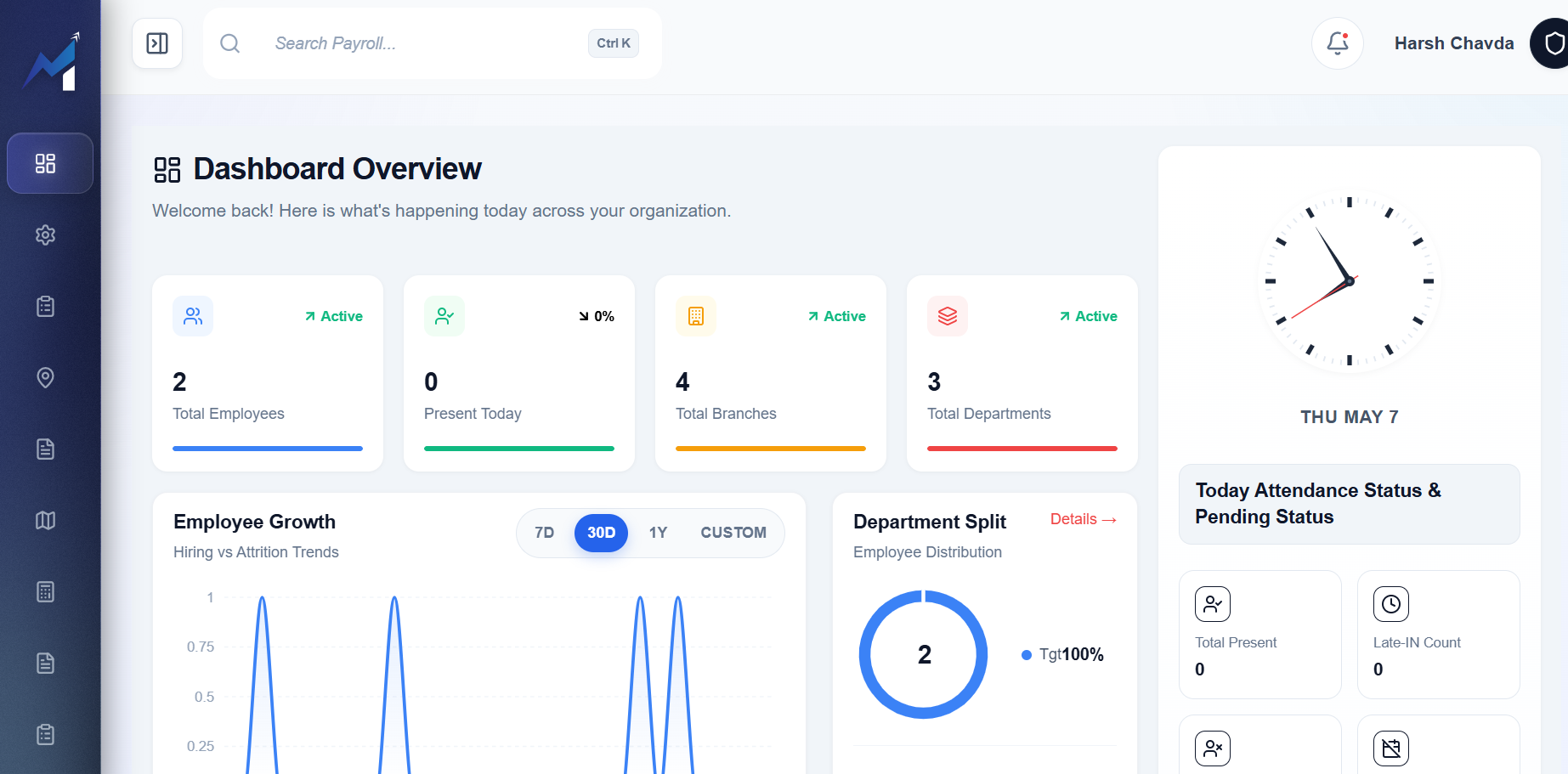
Task: Click the Total Departments layers icon
Action: point(948,316)
